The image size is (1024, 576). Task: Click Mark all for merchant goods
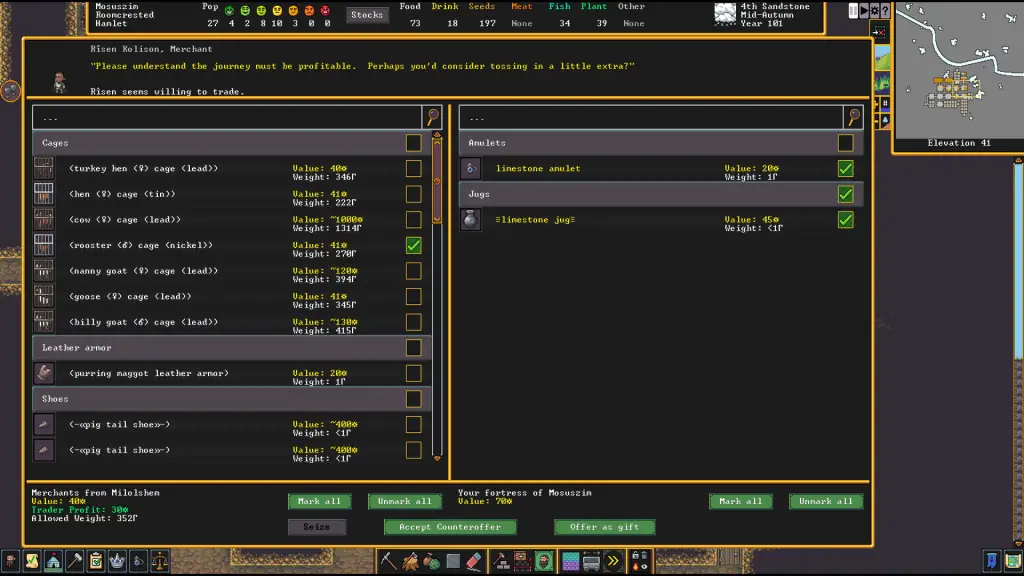(x=319, y=501)
